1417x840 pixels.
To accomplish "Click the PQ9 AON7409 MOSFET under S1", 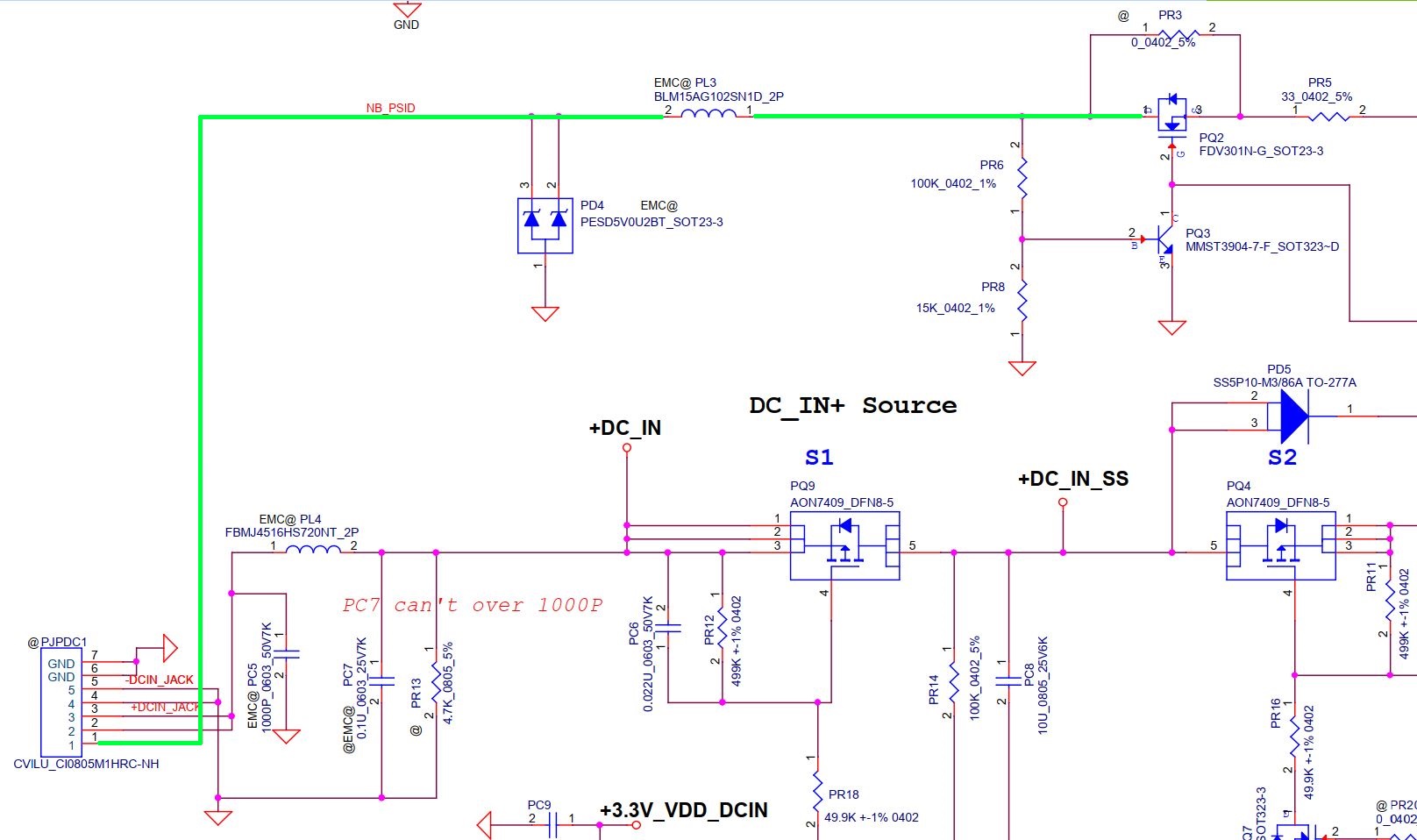I will pyautogui.click(x=844, y=545).
